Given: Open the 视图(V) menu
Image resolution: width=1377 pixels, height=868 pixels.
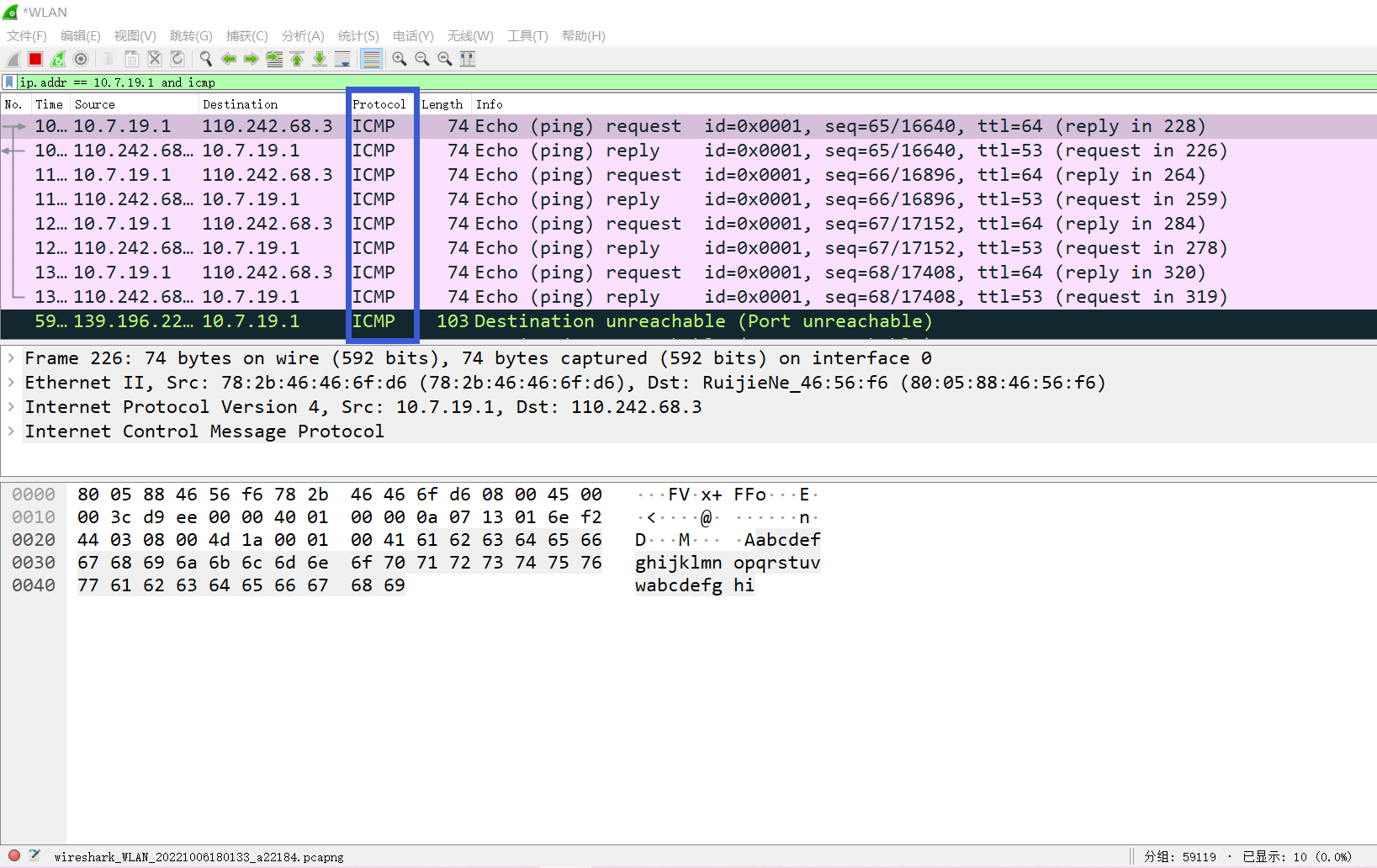Looking at the screenshot, I should pos(135,35).
